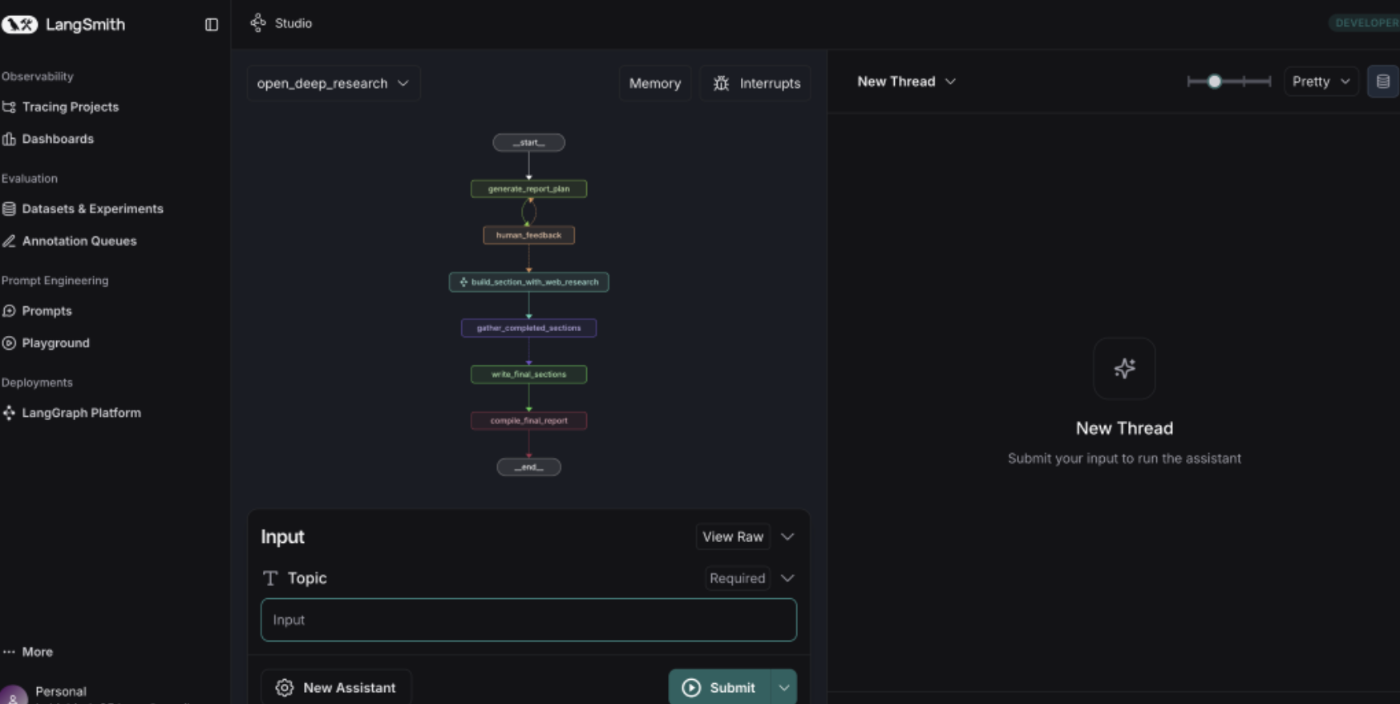Click the Annotation Queues pencil icon

tap(9, 241)
